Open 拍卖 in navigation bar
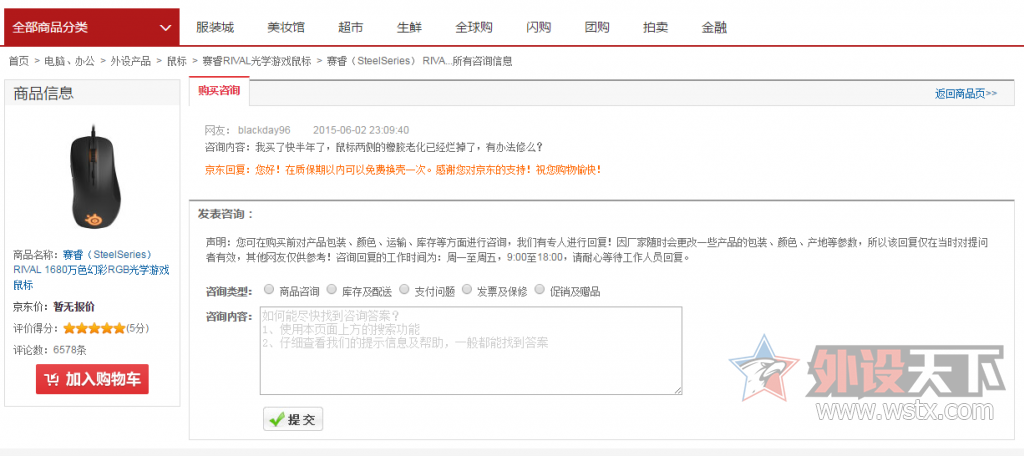 (x=656, y=27)
